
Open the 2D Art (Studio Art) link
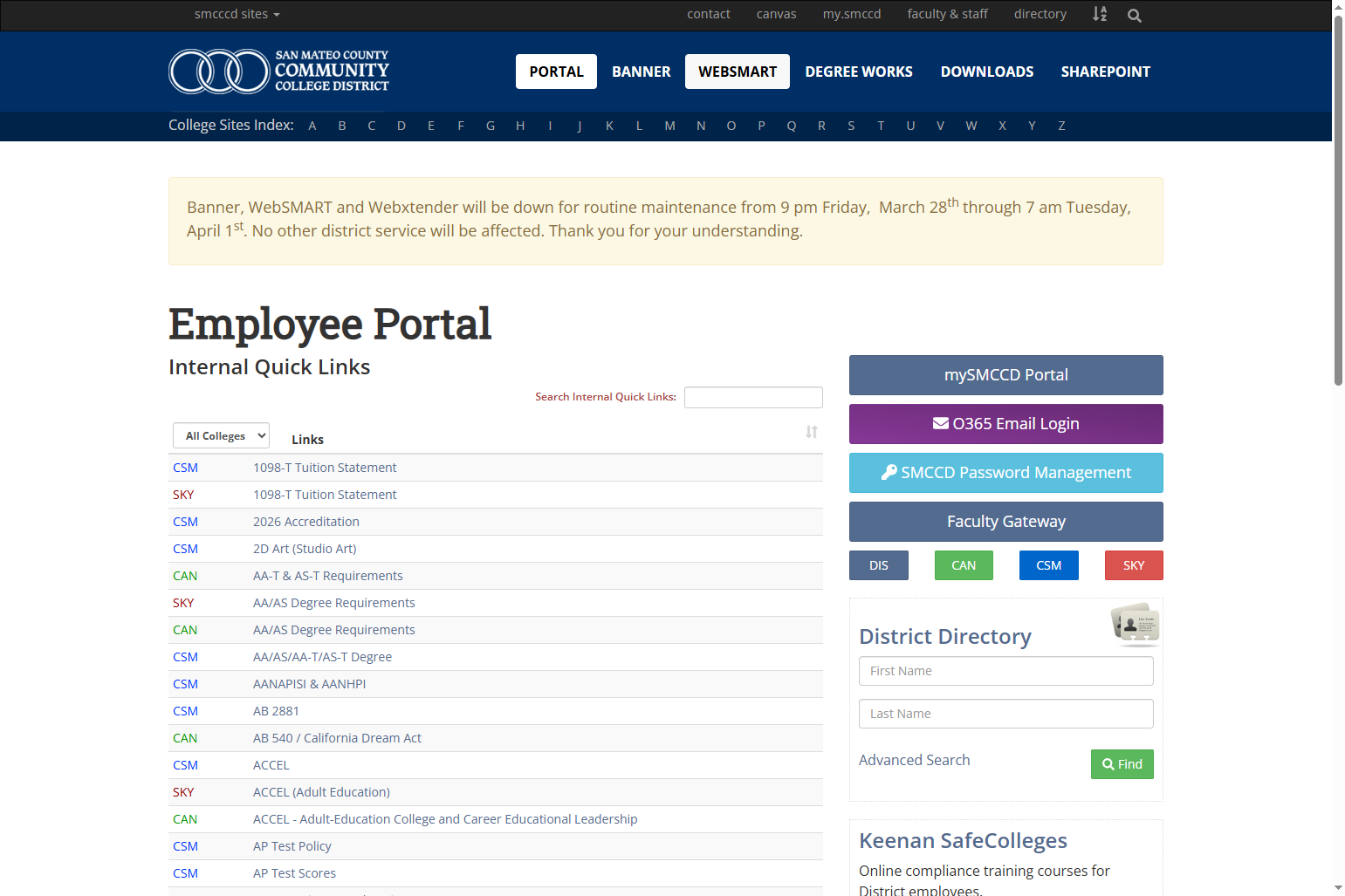coord(305,549)
